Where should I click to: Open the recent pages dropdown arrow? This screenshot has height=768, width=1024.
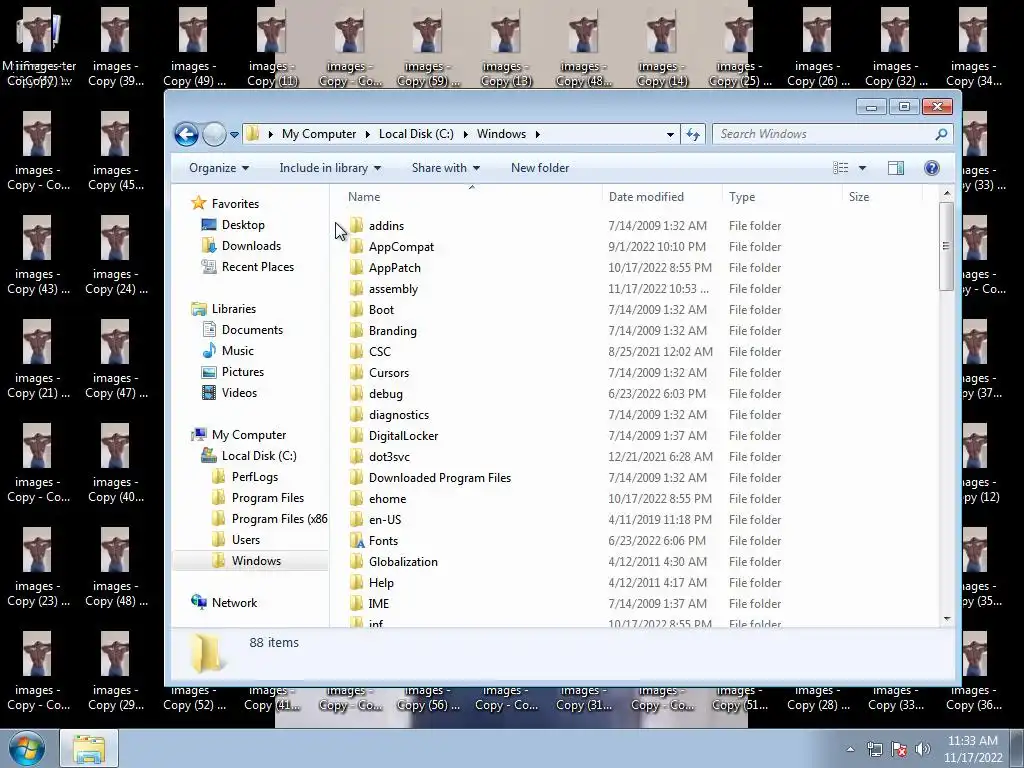[234, 135]
